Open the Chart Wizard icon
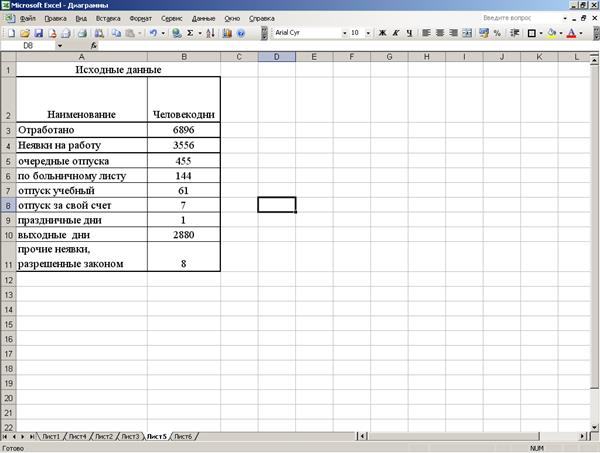The image size is (600, 453). [x=228, y=33]
